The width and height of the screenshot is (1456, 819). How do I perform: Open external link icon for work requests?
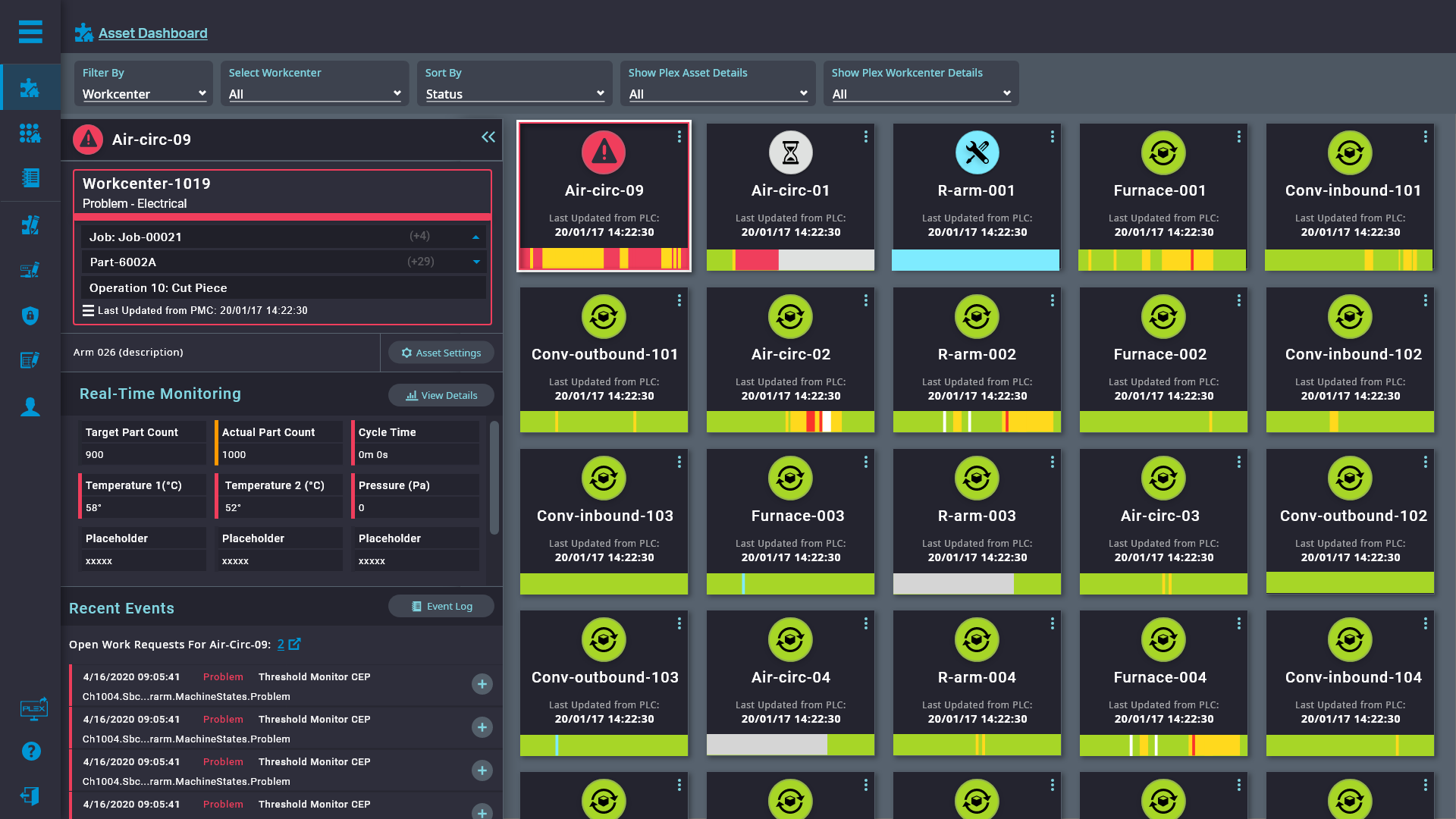pos(295,644)
